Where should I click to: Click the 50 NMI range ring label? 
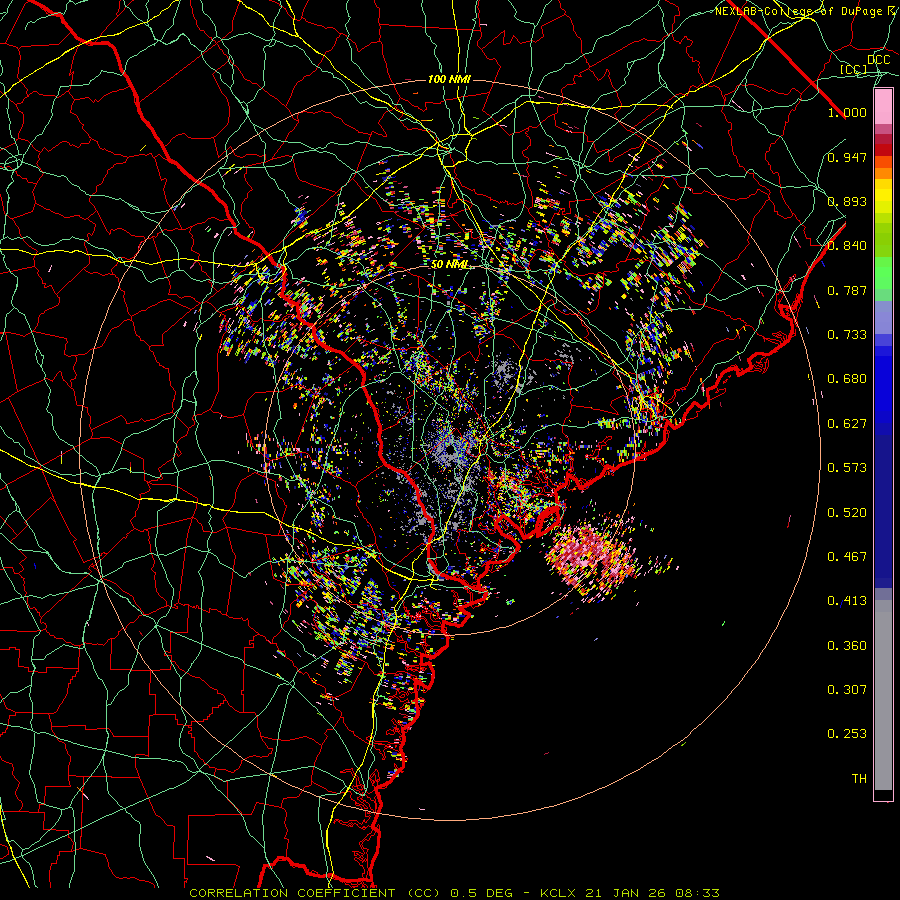450,264
